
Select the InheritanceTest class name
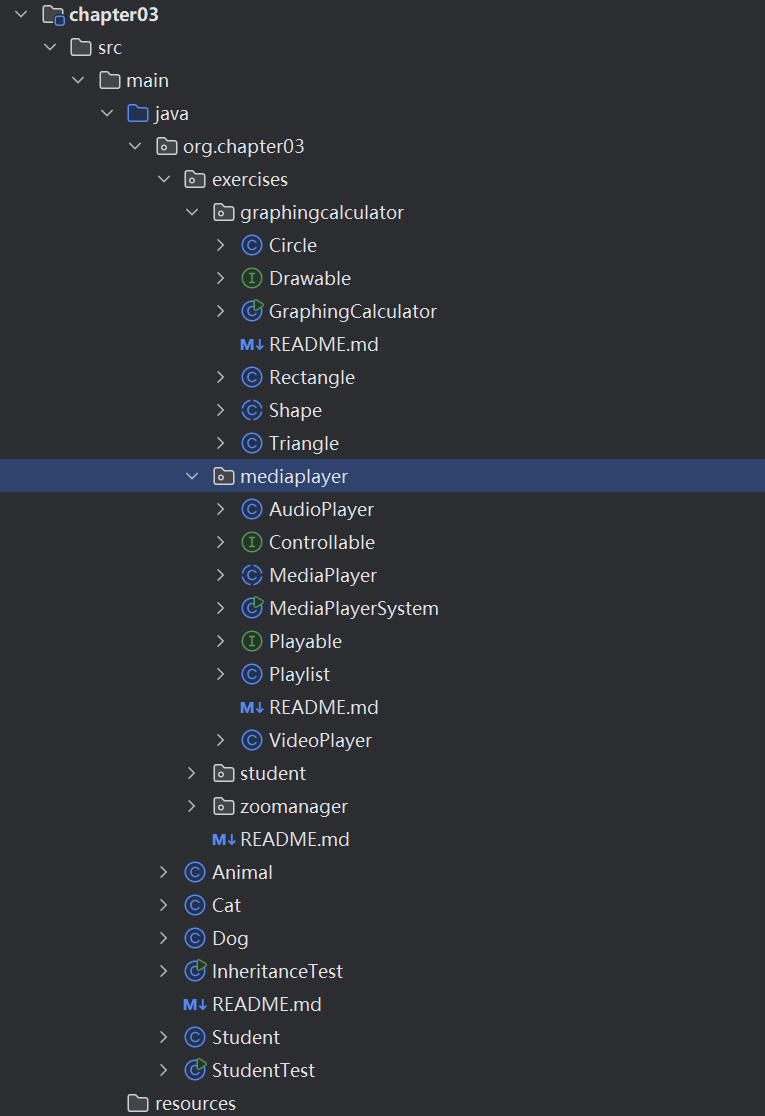coord(278,972)
